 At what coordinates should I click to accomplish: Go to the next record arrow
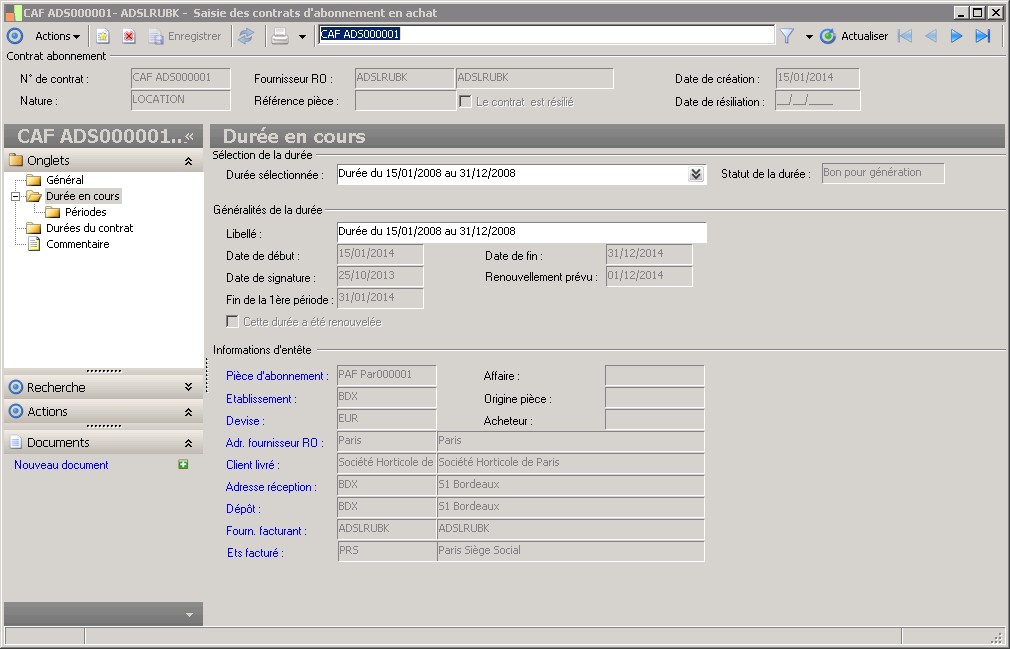pos(956,36)
